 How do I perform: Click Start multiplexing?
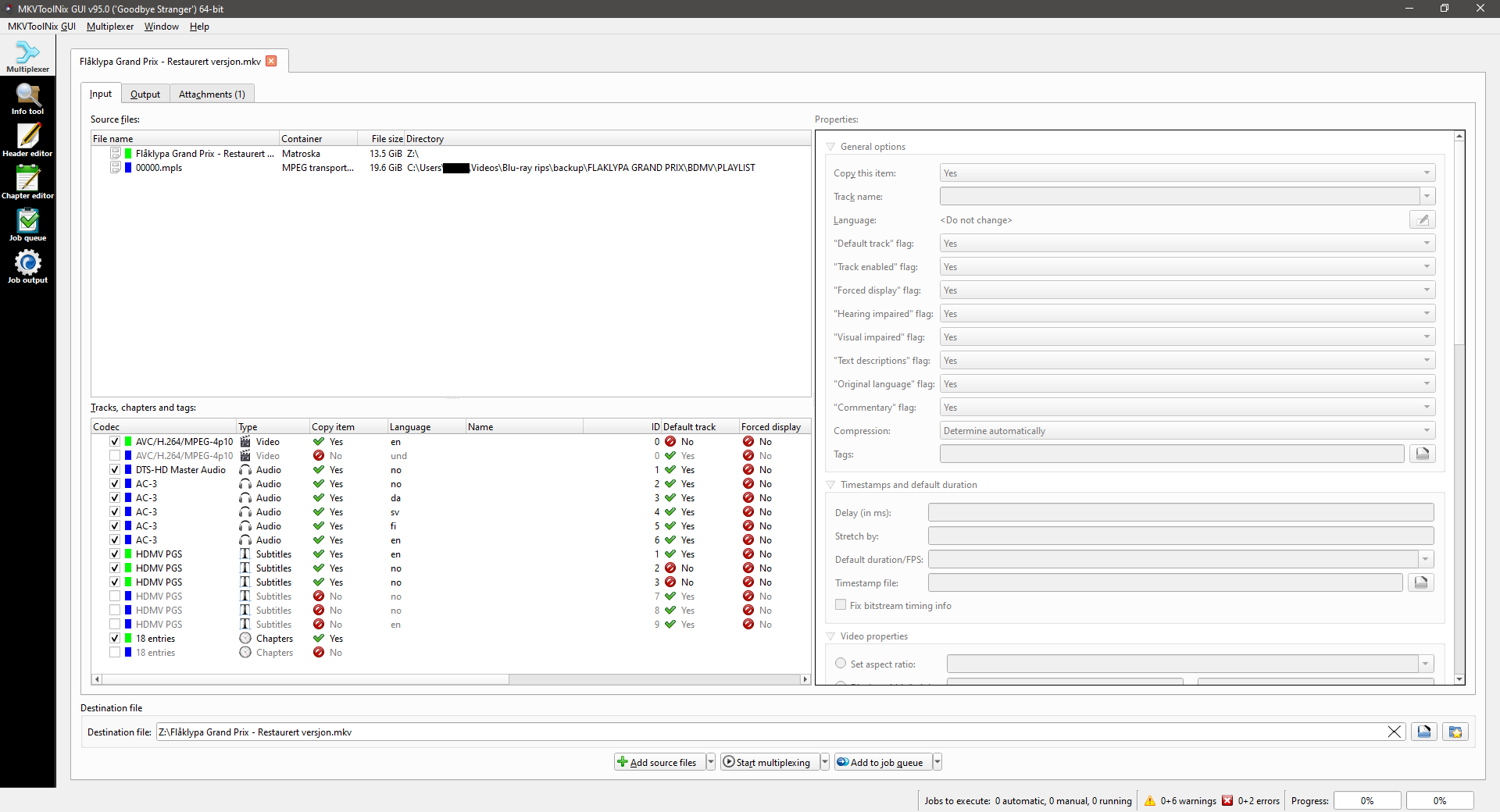pyautogui.click(x=769, y=762)
